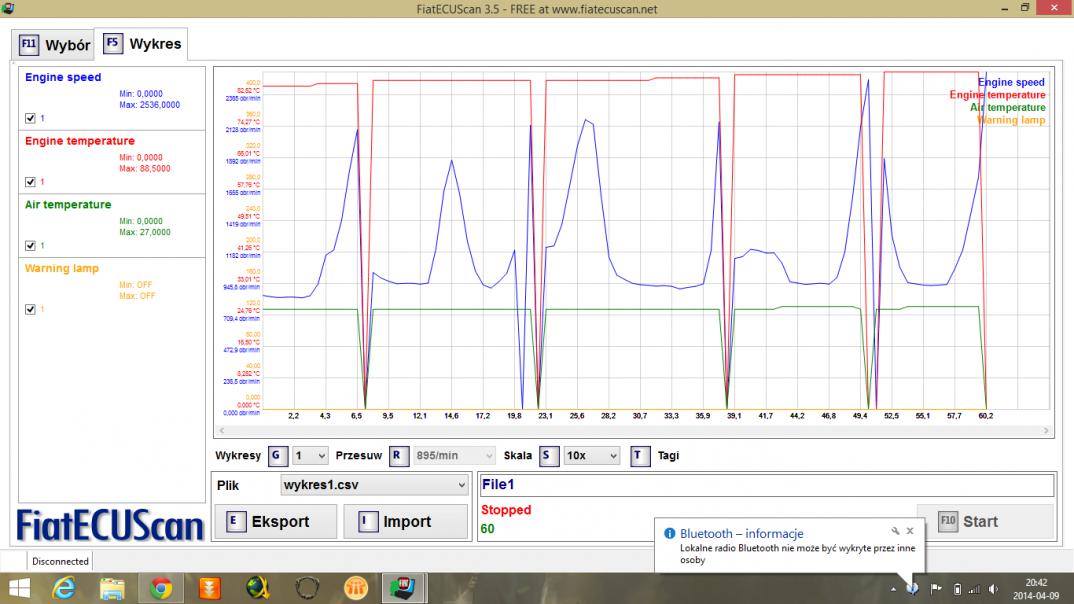Viewport: 1074px width, 604px height.
Task: Close the Bluetooth notification balloon
Action: tap(909, 531)
